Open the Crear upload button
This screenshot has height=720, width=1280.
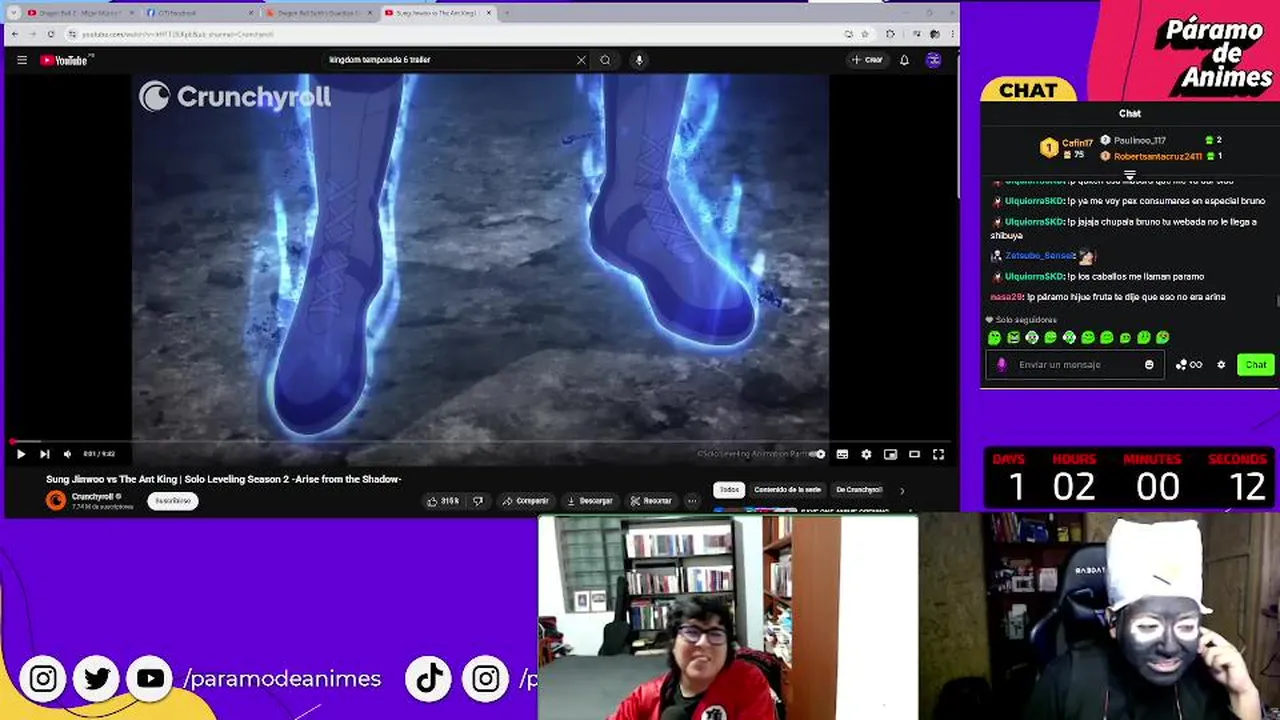867,60
